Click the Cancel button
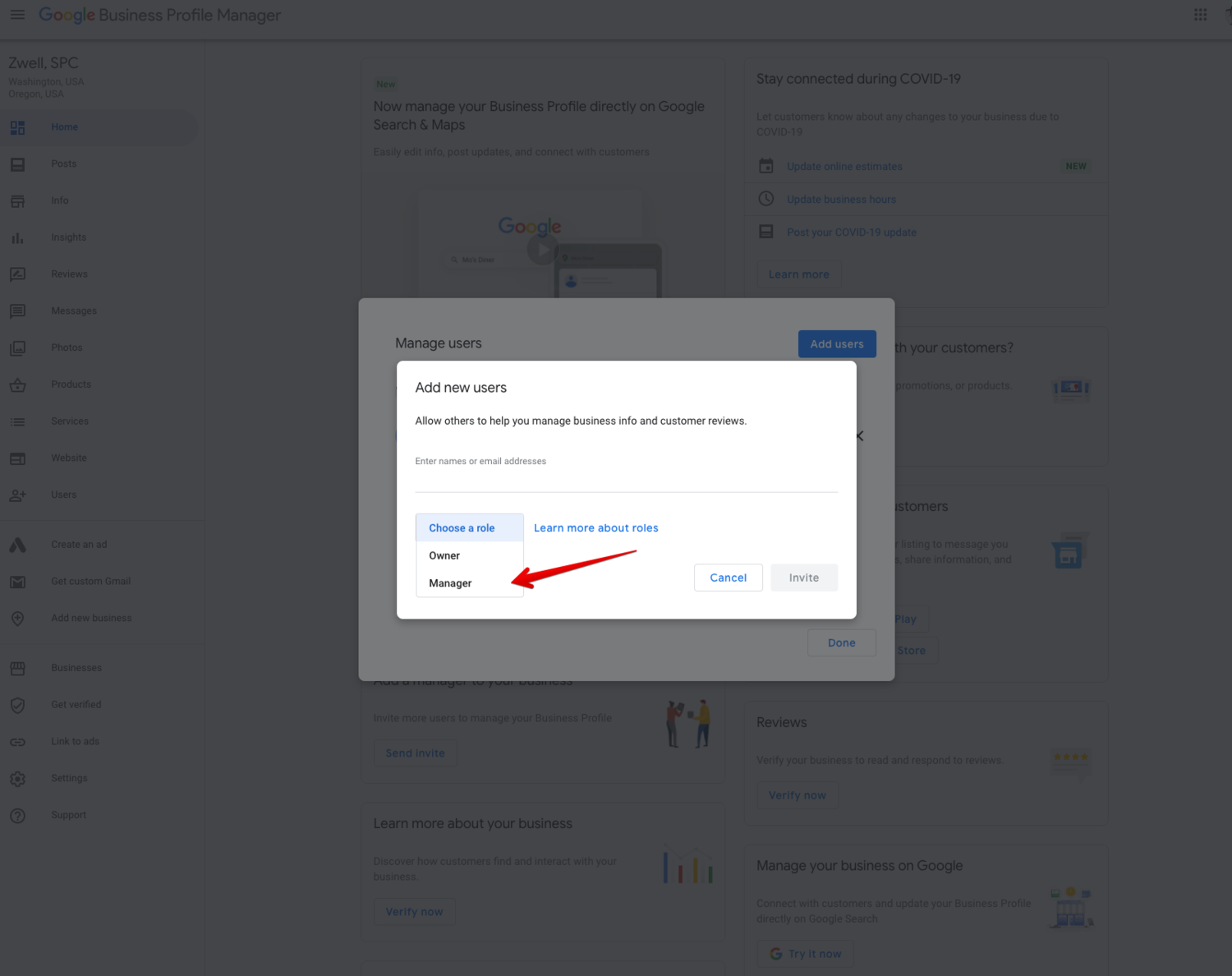 [728, 578]
